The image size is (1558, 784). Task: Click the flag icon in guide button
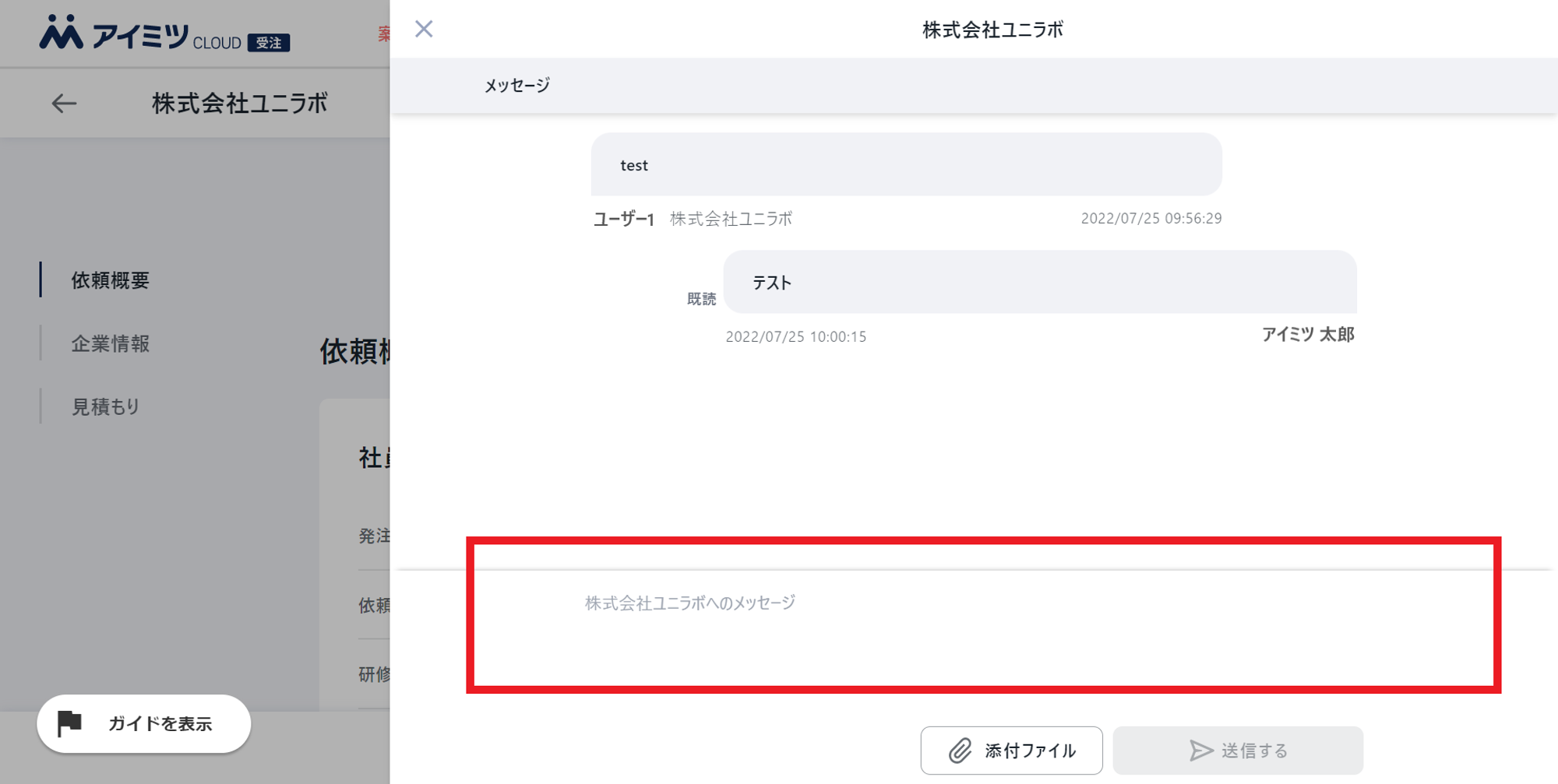coord(70,723)
